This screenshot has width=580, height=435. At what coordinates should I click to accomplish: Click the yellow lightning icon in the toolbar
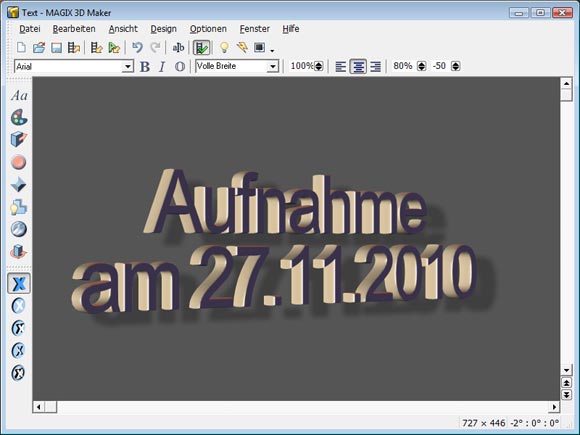[242, 47]
